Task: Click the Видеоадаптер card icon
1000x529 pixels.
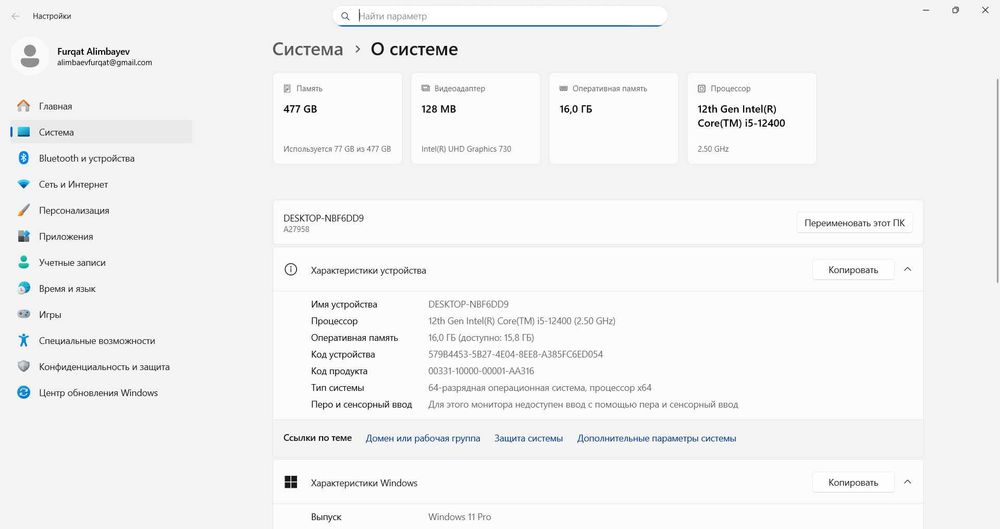Action: pos(425,89)
